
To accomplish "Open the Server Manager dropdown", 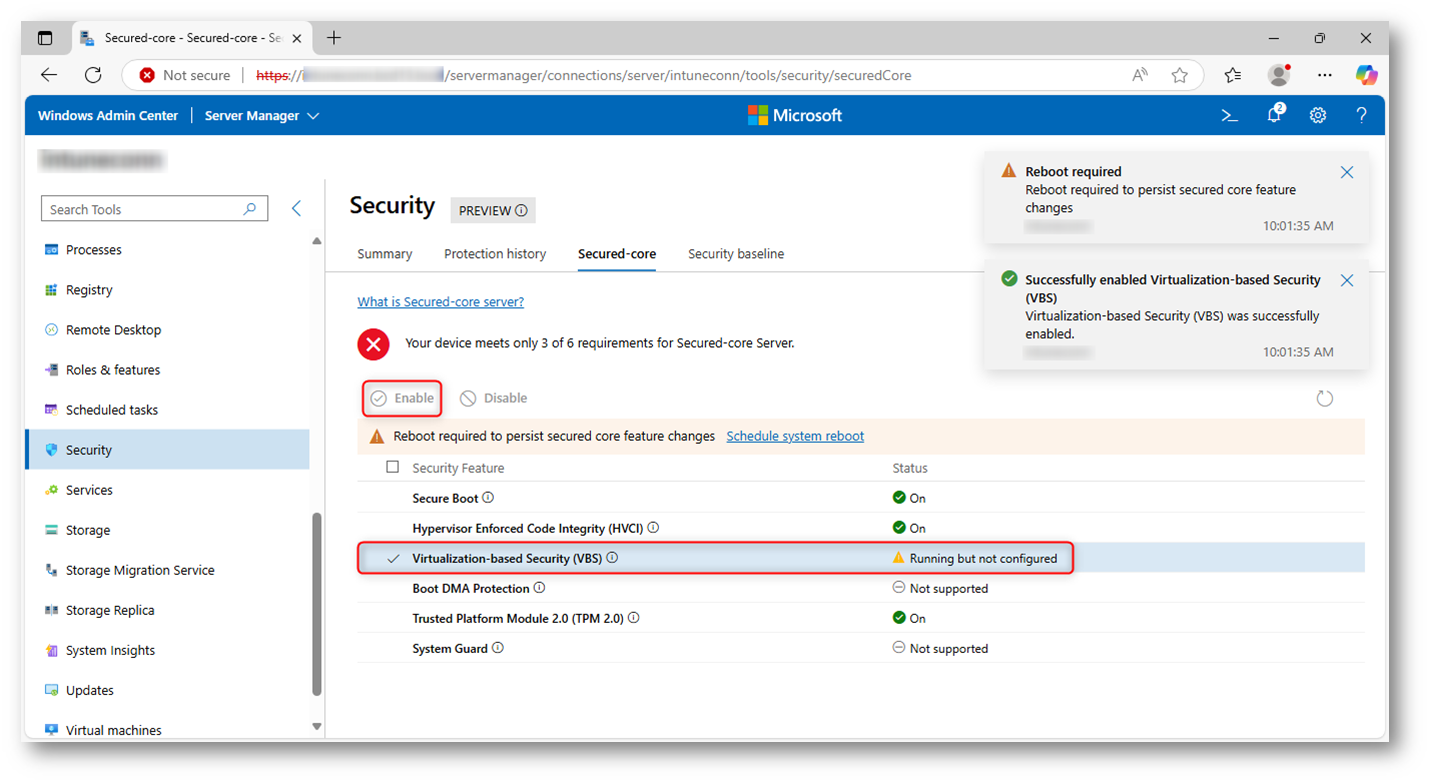I will (262, 115).
